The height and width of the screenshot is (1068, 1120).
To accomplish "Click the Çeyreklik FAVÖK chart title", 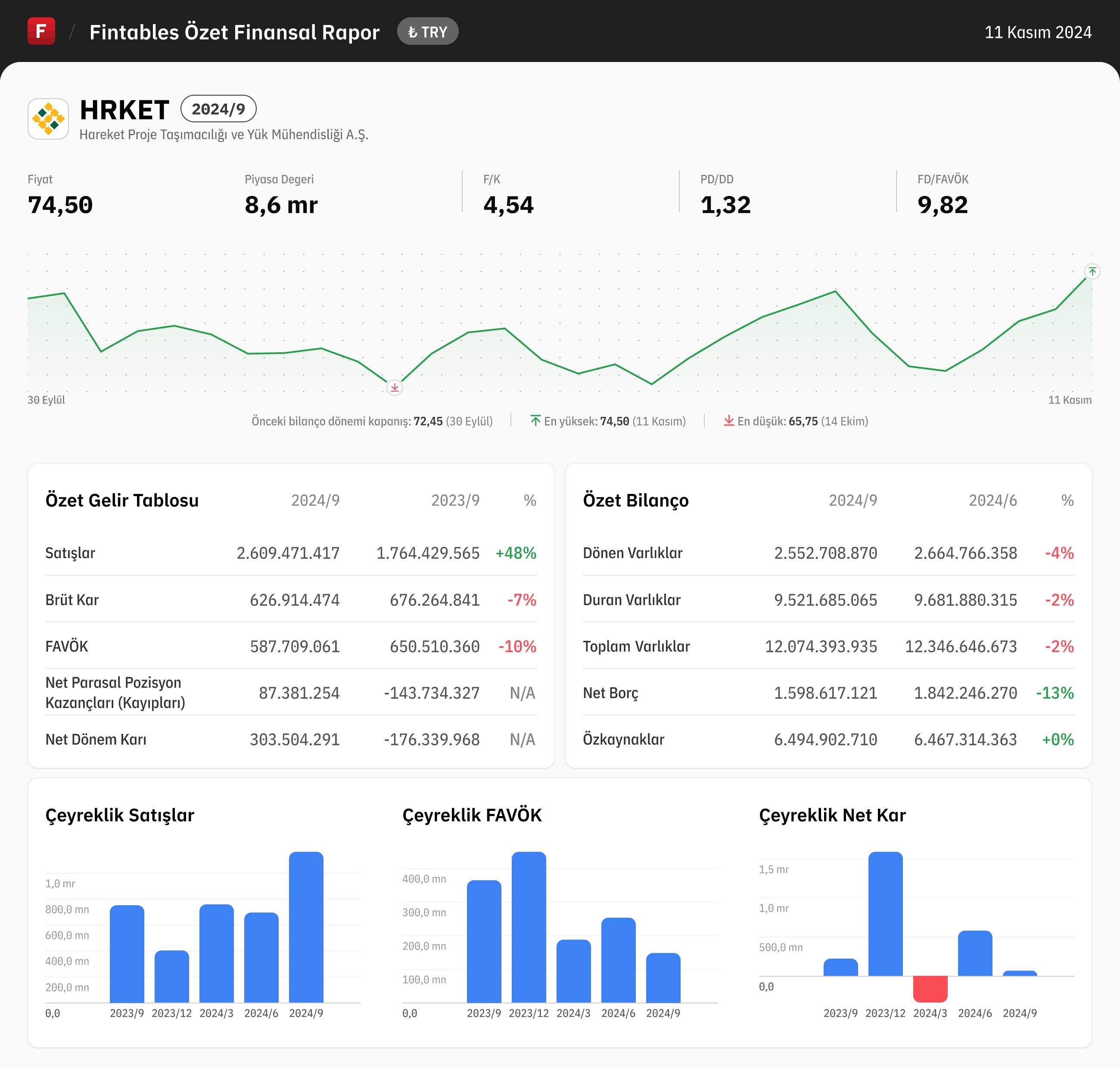I will pyautogui.click(x=471, y=815).
